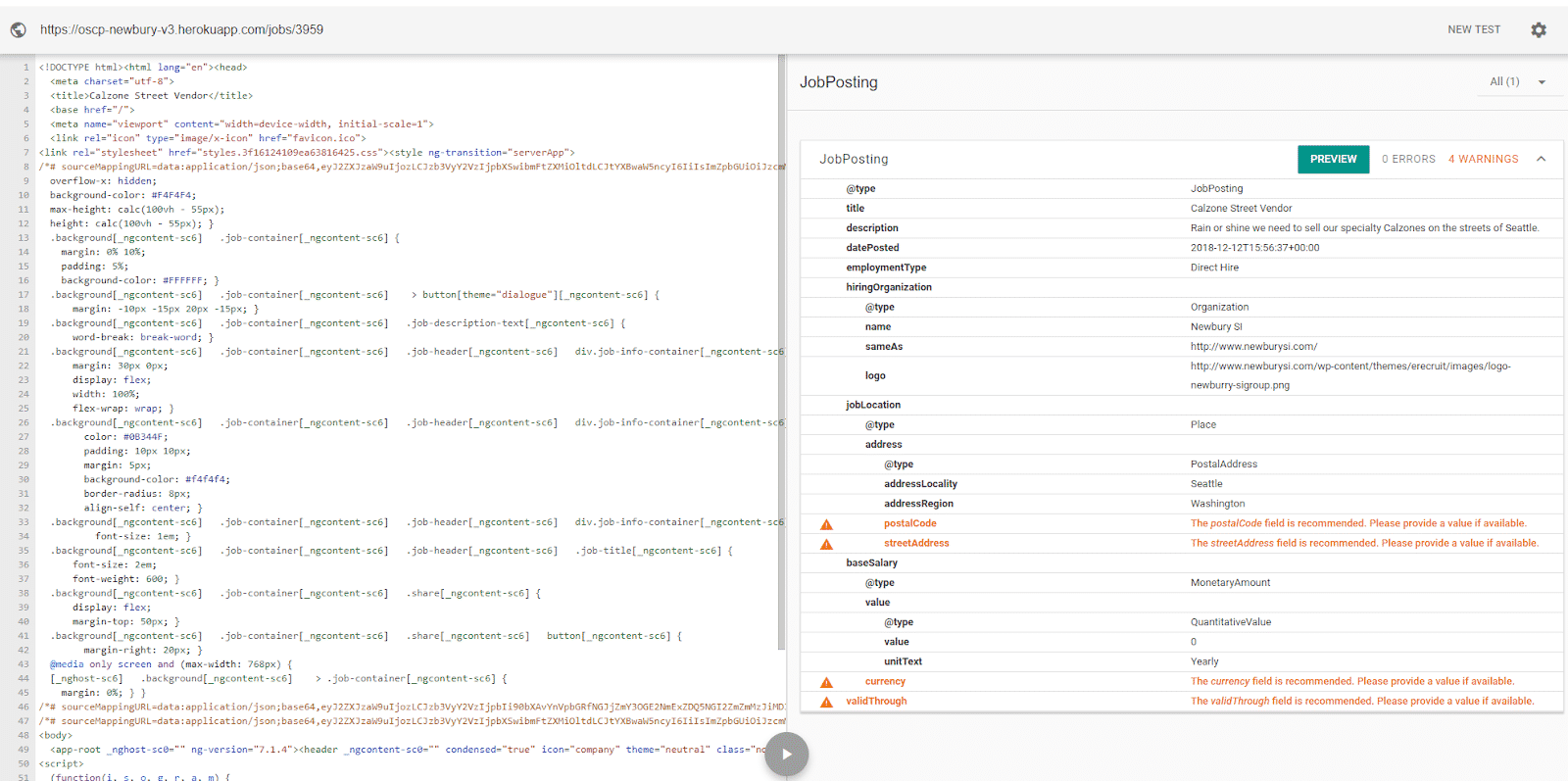
Task: Click the currency warning triangle icon
Action: point(826,682)
